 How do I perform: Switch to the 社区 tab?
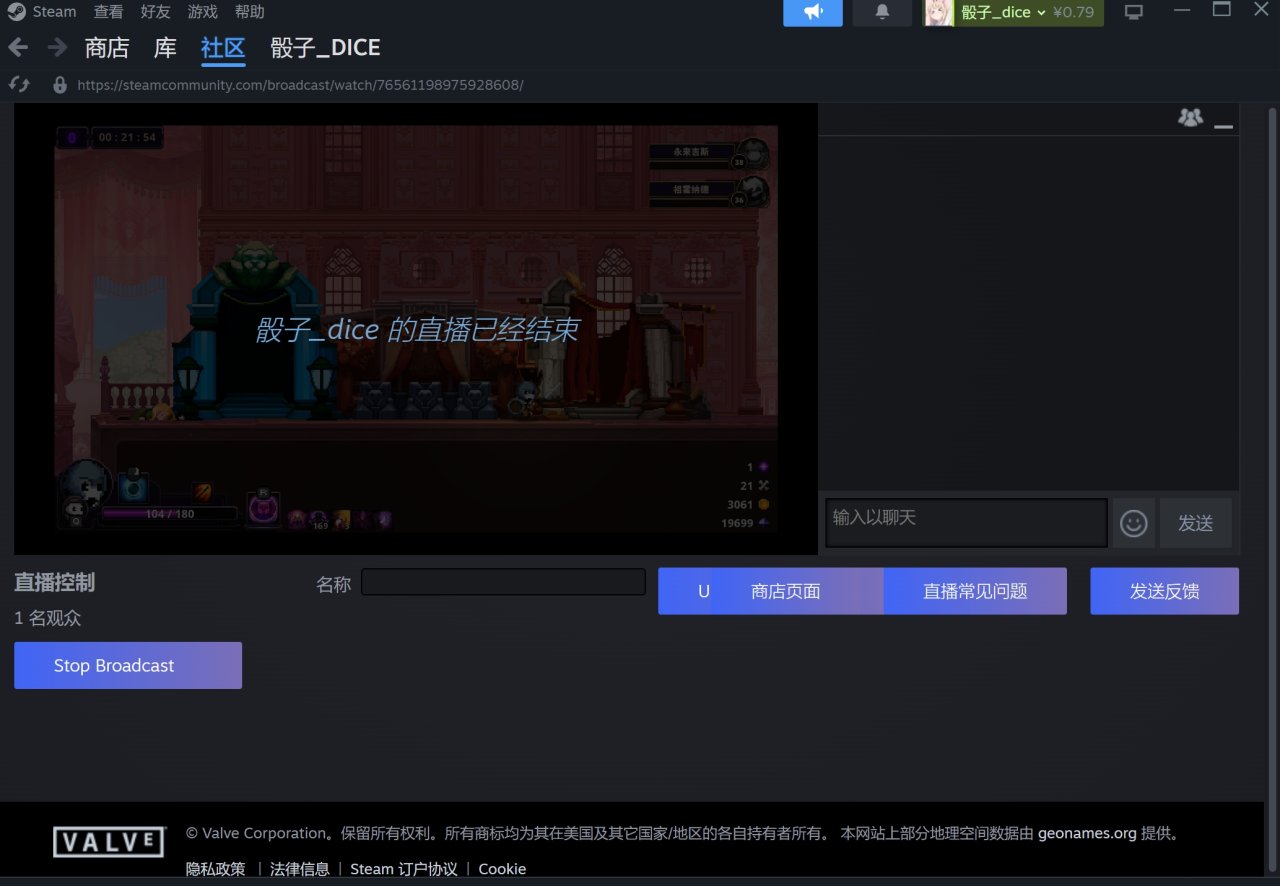(223, 48)
